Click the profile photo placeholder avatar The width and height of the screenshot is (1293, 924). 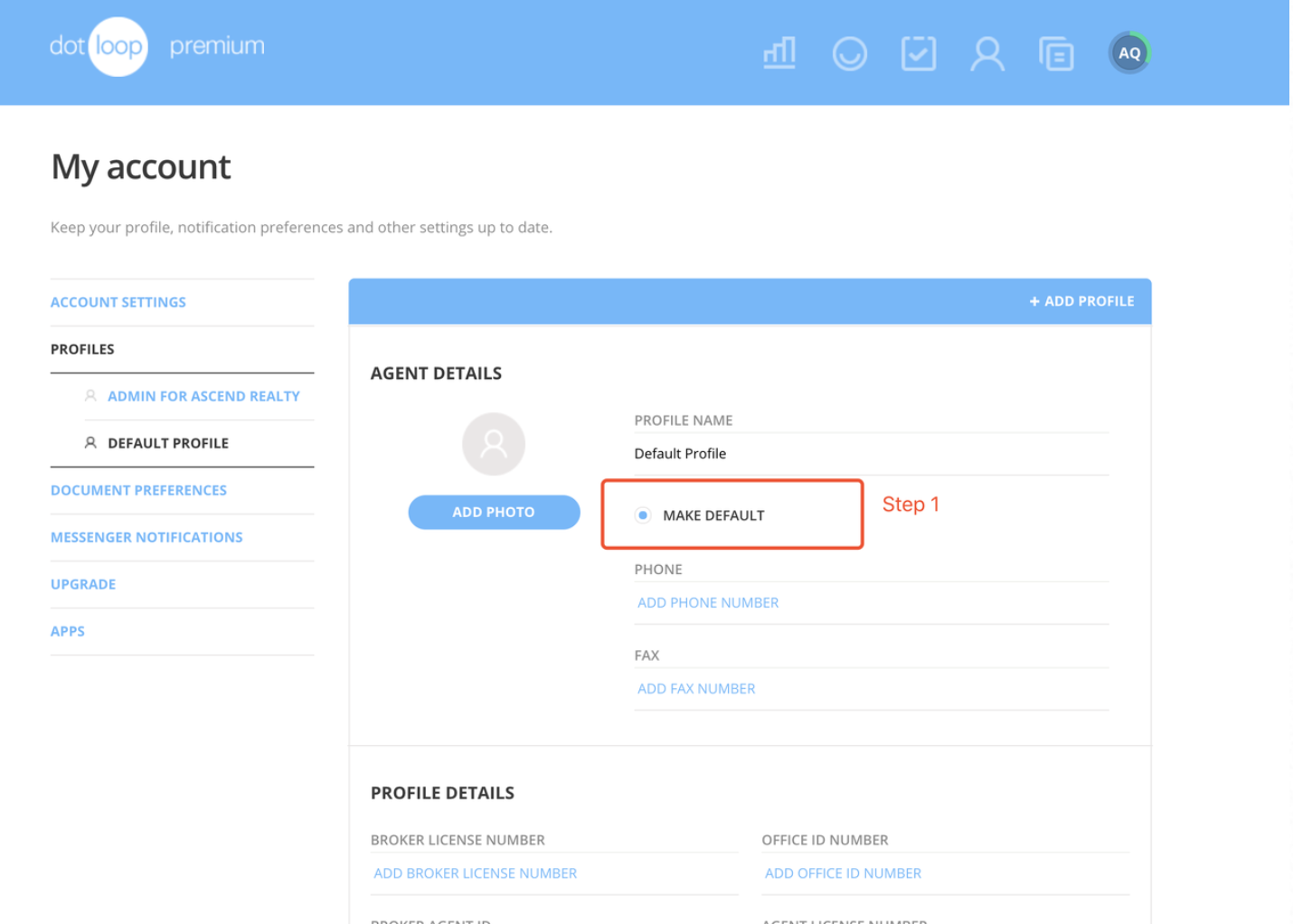pyautogui.click(x=493, y=444)
